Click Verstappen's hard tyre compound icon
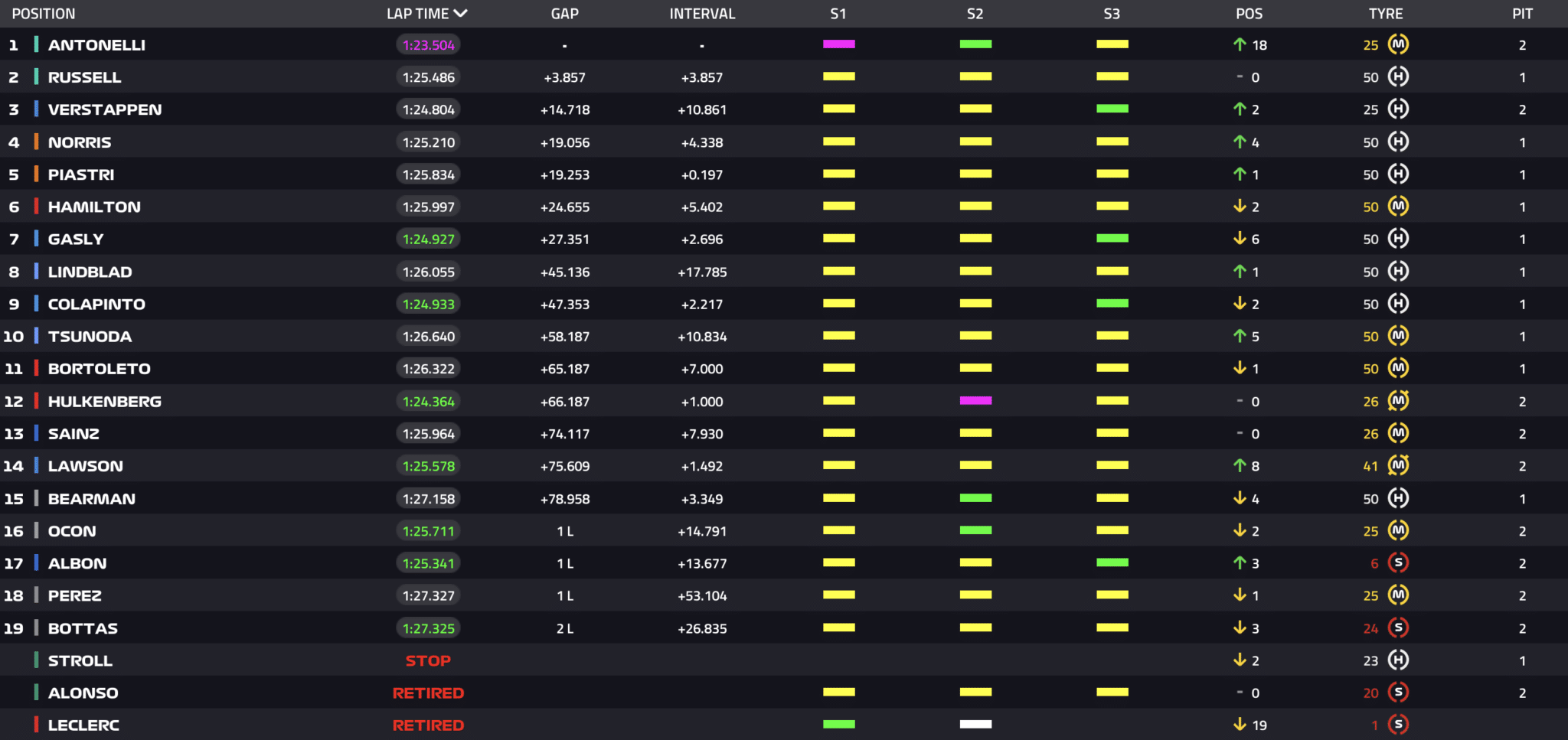 point(1398,109)
